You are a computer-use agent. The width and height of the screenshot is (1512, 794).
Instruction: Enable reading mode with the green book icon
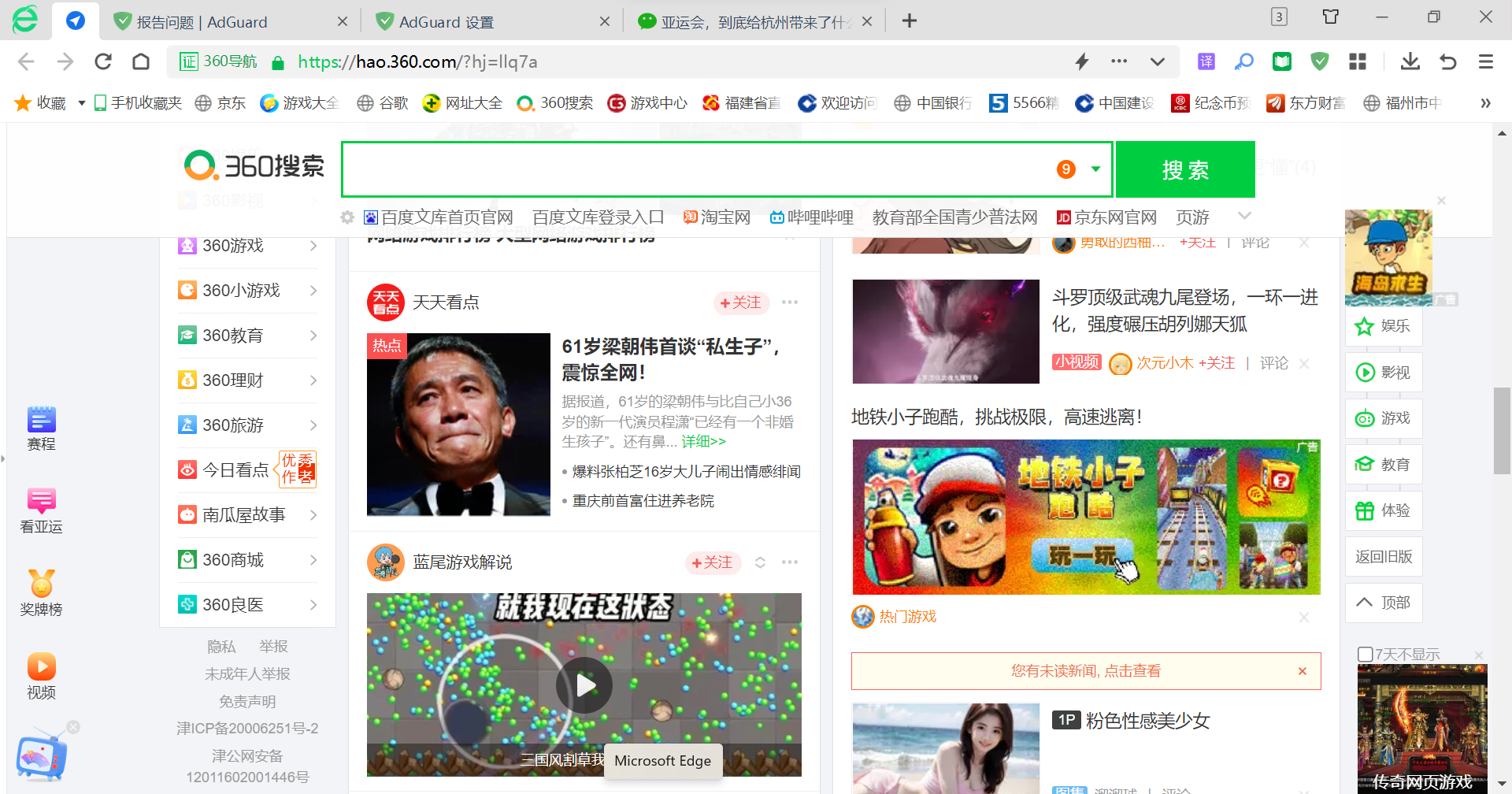[1281, 61]
